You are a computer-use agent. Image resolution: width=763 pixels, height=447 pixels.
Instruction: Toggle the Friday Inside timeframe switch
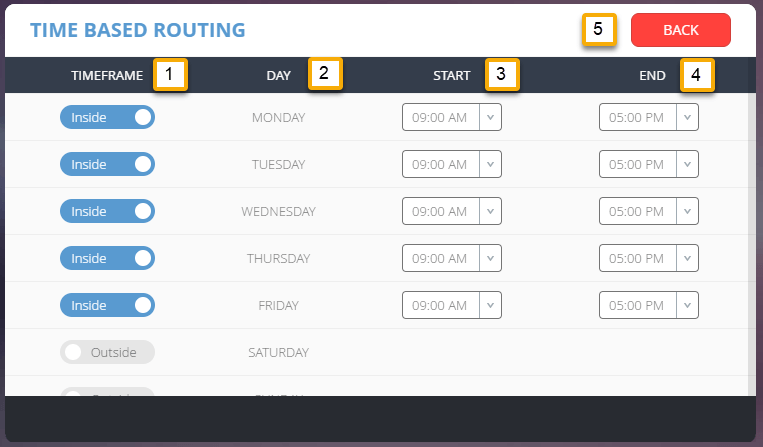(x=107, y=305)
